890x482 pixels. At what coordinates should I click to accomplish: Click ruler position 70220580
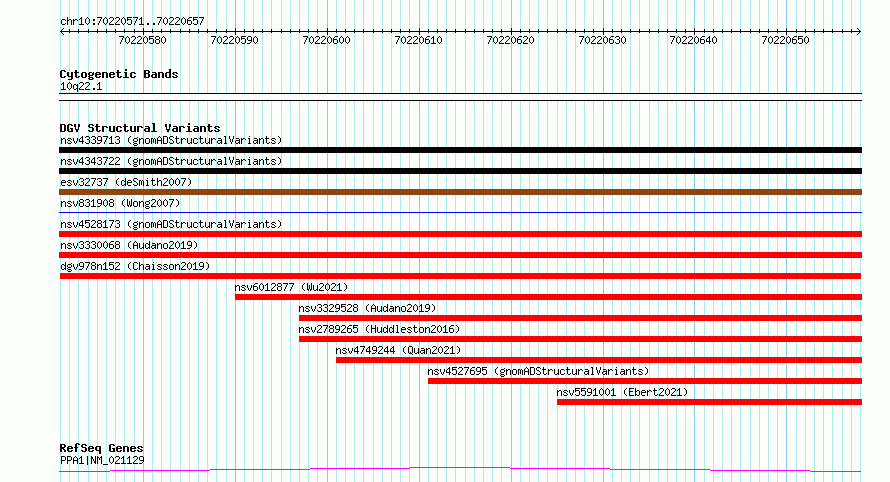coord(142,40)
